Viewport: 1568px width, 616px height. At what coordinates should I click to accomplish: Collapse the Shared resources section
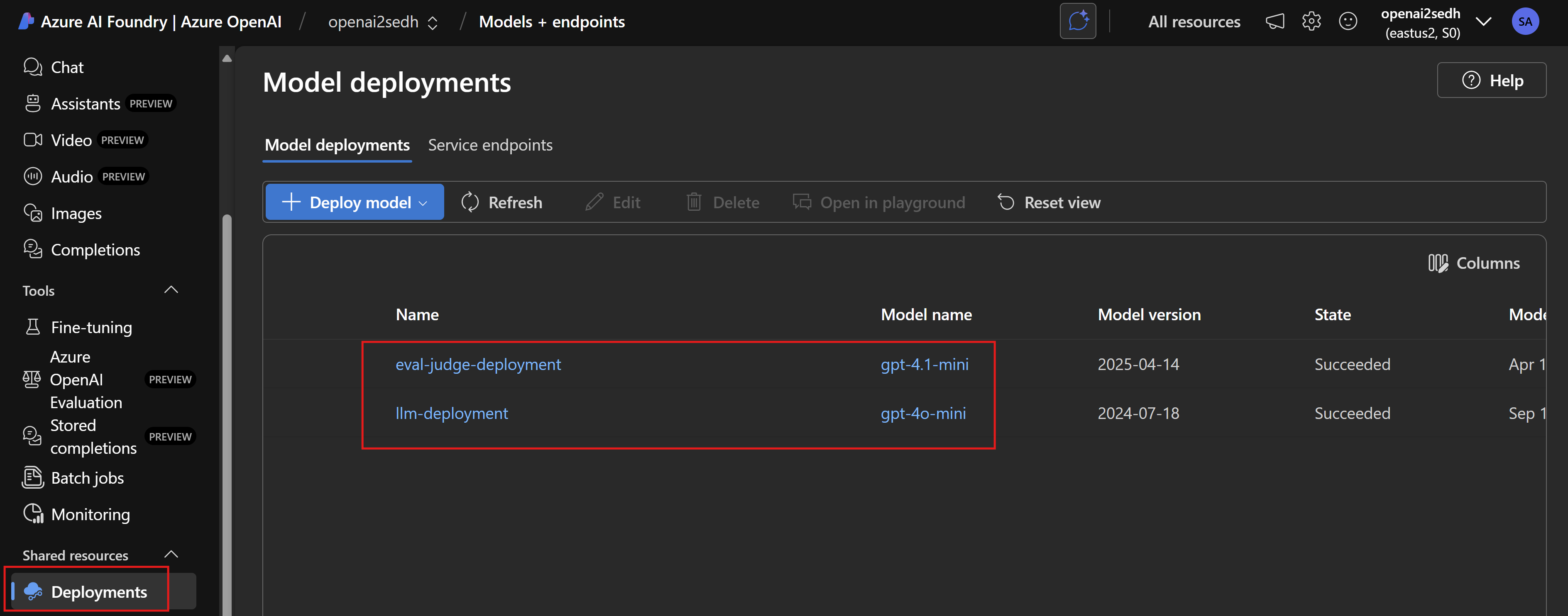(171, 555)
